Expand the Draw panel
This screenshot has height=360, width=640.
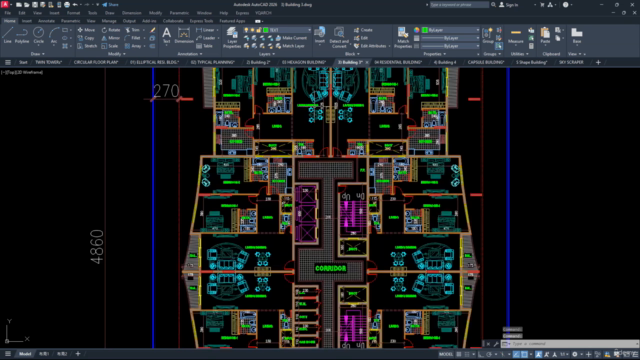coord(38,54)
